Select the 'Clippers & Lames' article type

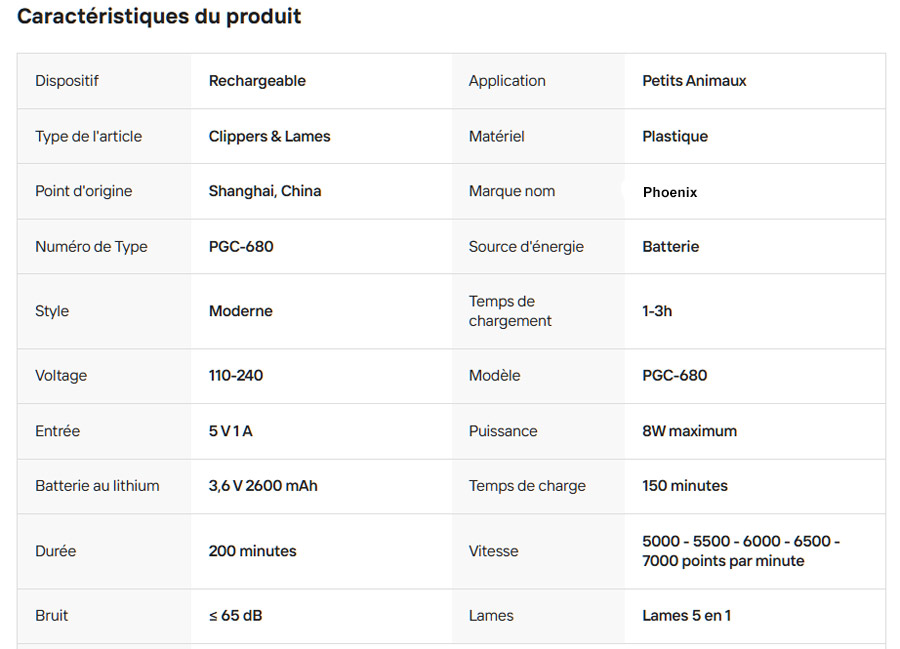(x=269, y=136)
